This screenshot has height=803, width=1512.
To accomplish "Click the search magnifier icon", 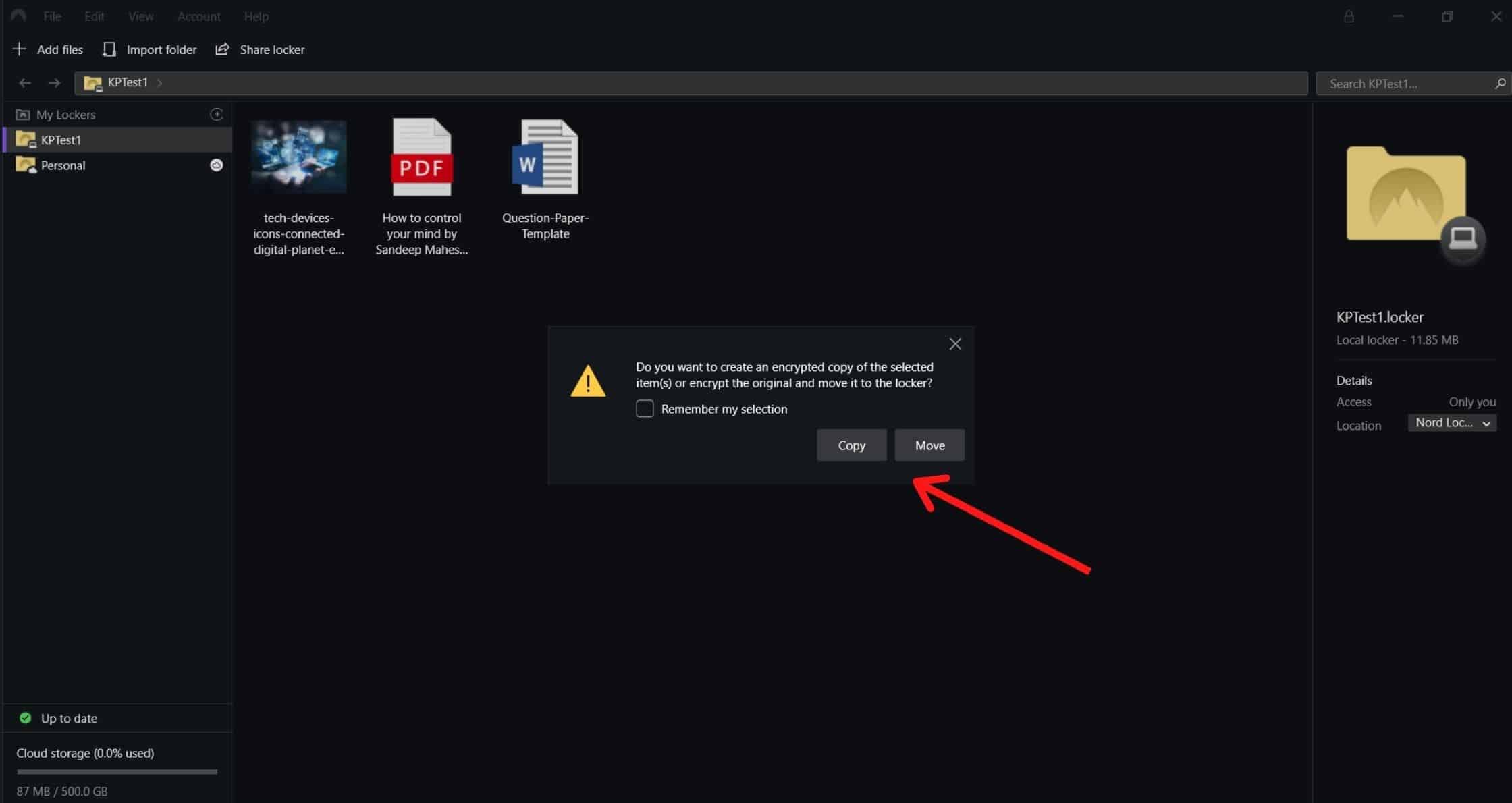I will click(x=1500, y=84).
